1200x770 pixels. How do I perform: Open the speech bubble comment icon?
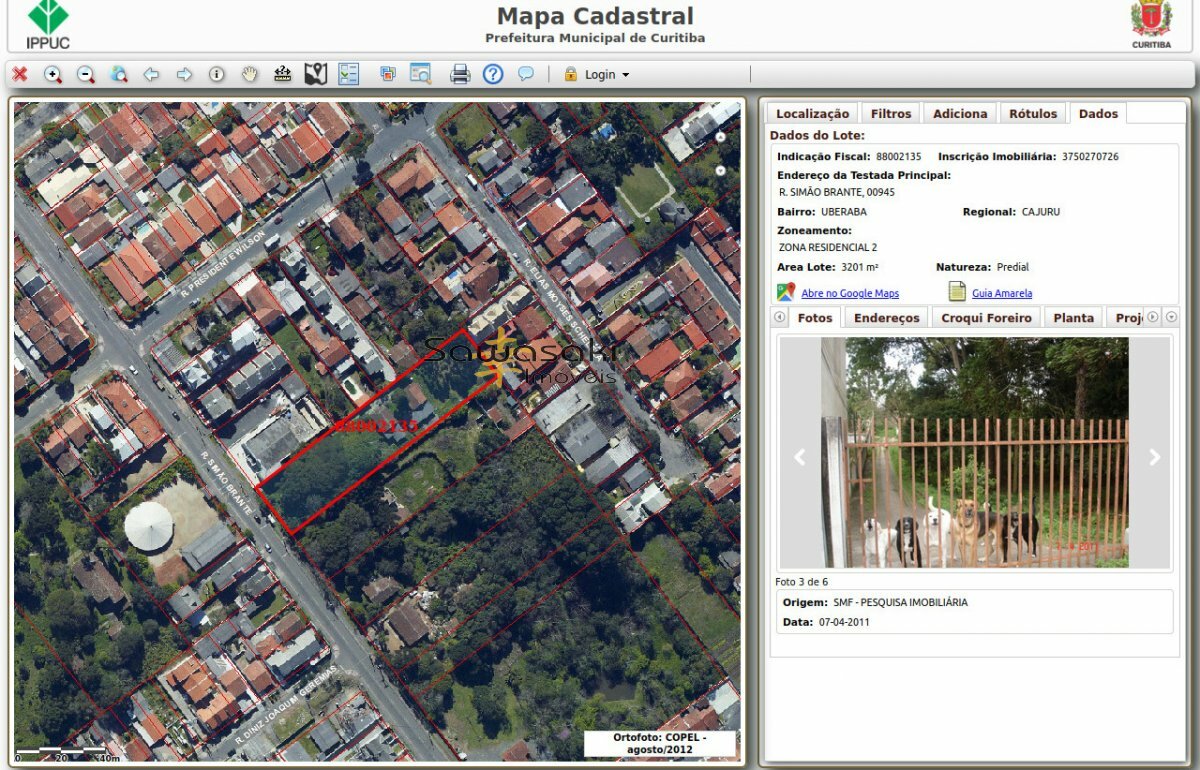525,74
